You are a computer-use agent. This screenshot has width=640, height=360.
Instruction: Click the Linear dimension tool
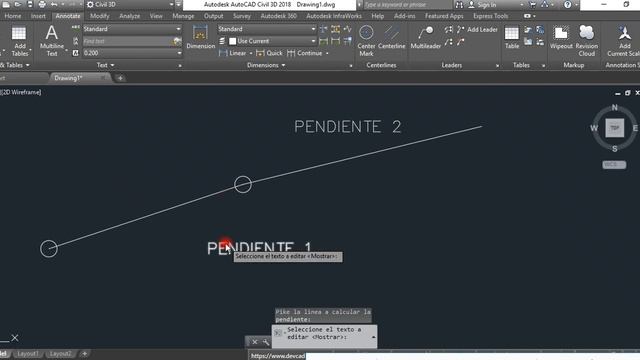click(x=233, y=53)
